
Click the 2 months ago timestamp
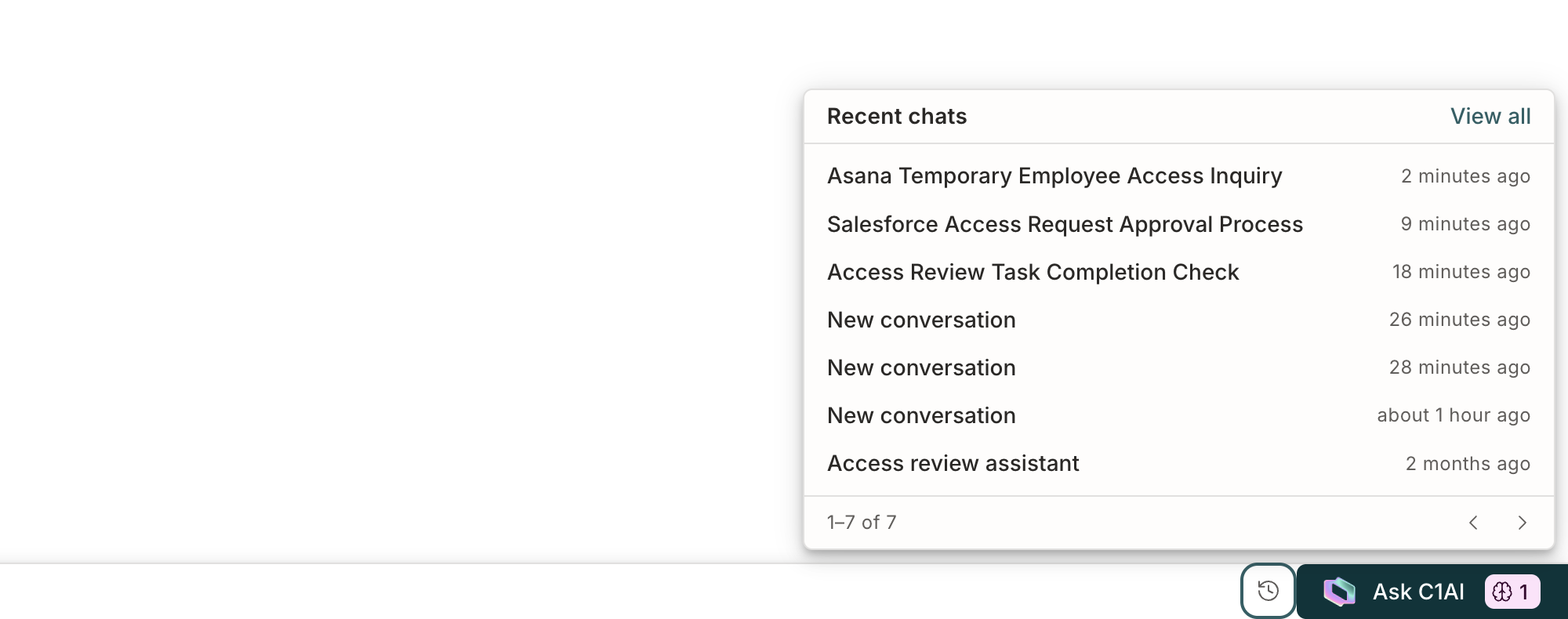(1468, 464)
